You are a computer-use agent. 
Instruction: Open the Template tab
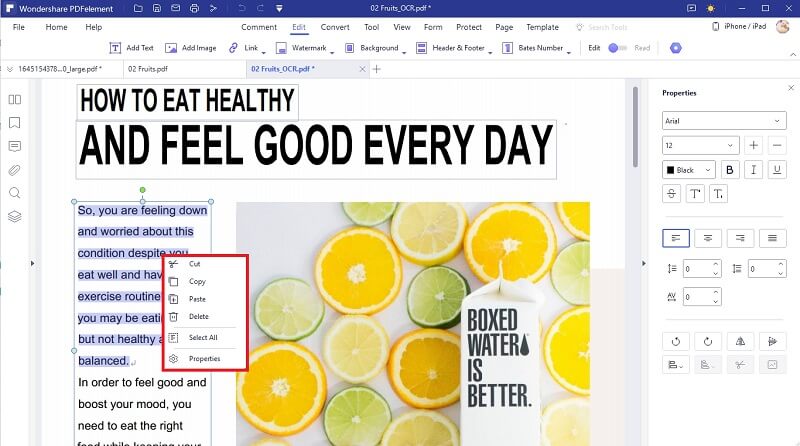coord(542,27)
